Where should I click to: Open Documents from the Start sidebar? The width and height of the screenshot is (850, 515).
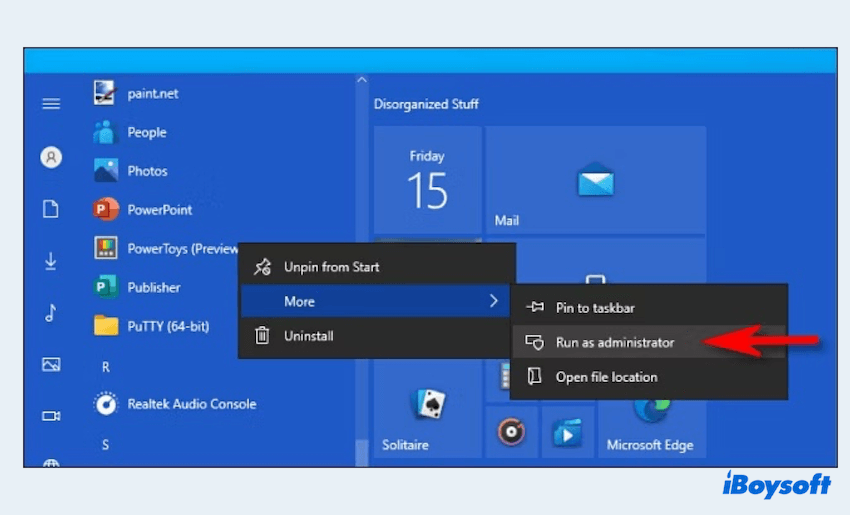coord(51,209)
